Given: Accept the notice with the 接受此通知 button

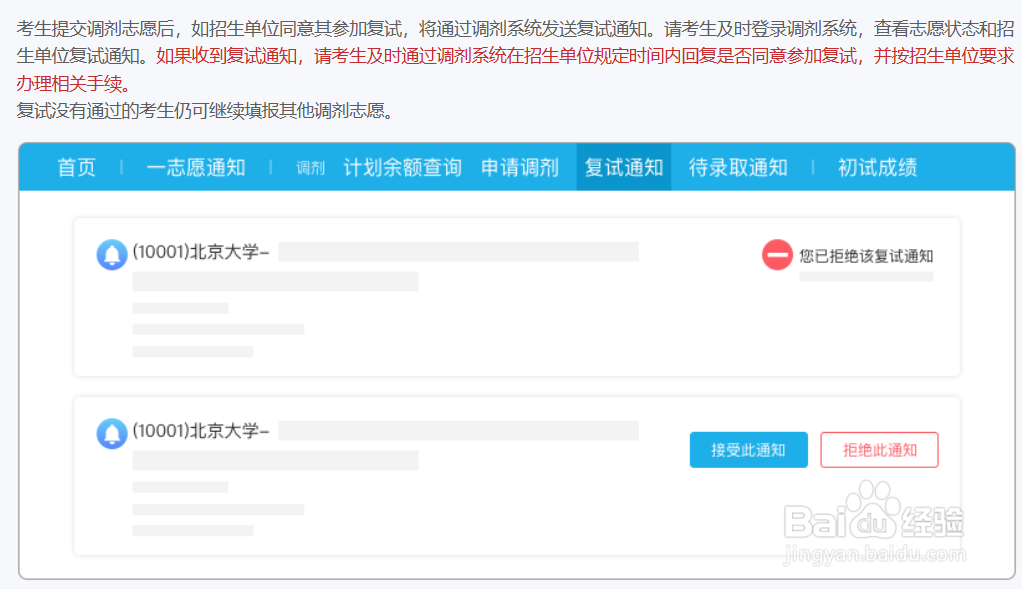Looking at the screenshot, I should tap(748, 450).
